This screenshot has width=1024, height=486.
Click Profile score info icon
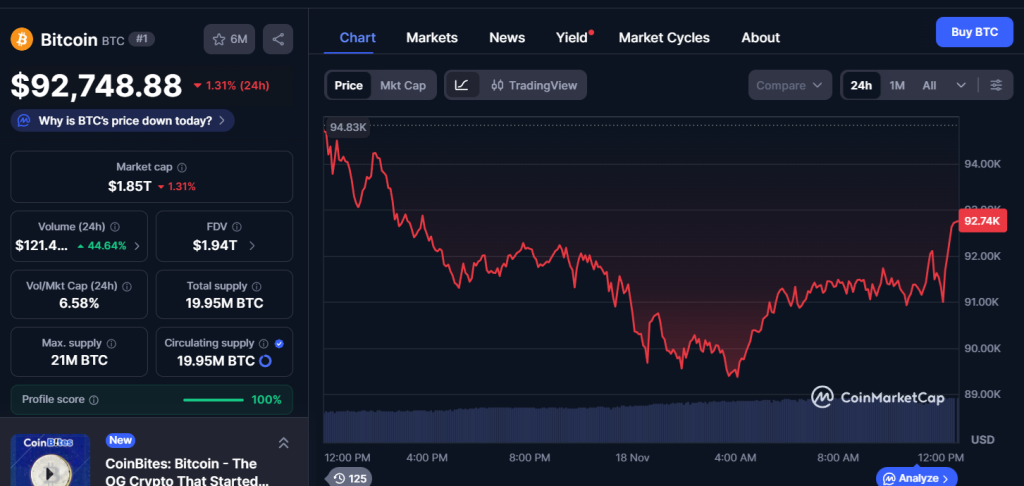click(93, 399)
